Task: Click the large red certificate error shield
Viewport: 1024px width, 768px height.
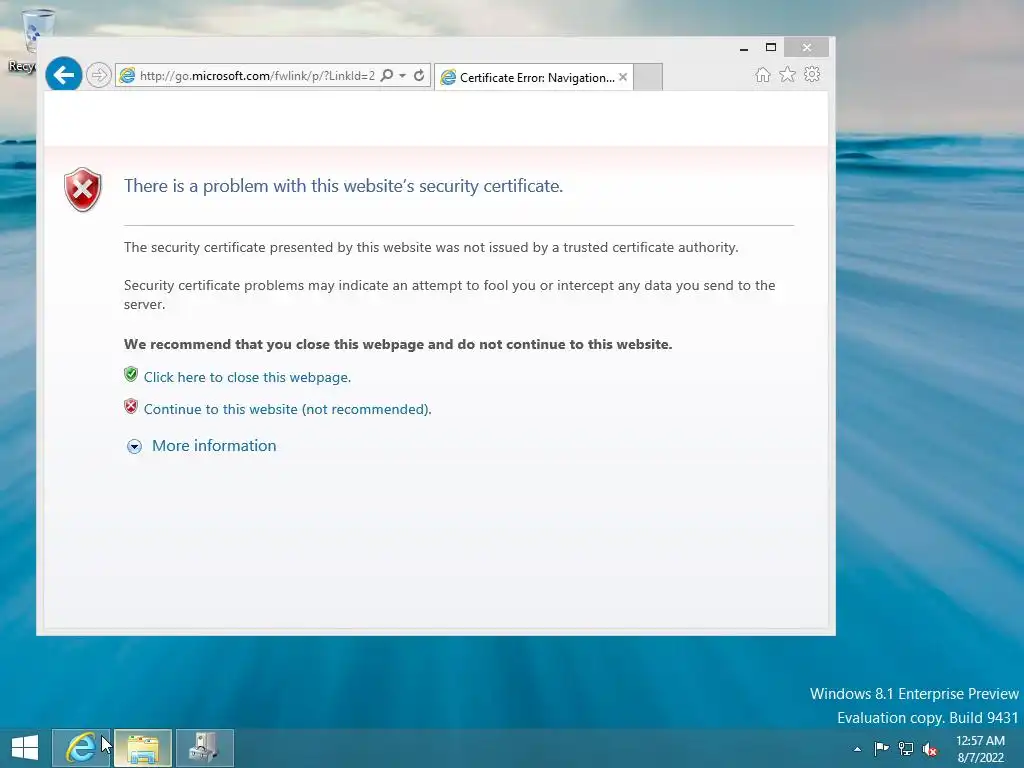Action: (x=83, y=189)
